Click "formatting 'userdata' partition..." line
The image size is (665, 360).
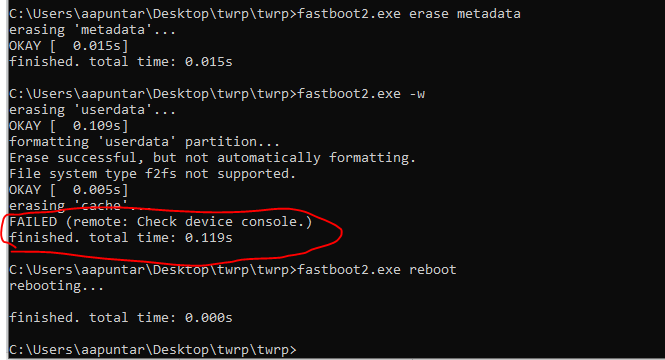tap(145, 142)
